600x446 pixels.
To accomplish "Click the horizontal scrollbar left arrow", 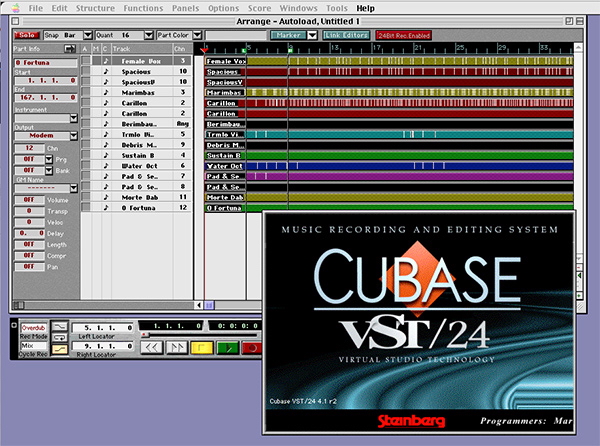I will click(x=199, y=305).
